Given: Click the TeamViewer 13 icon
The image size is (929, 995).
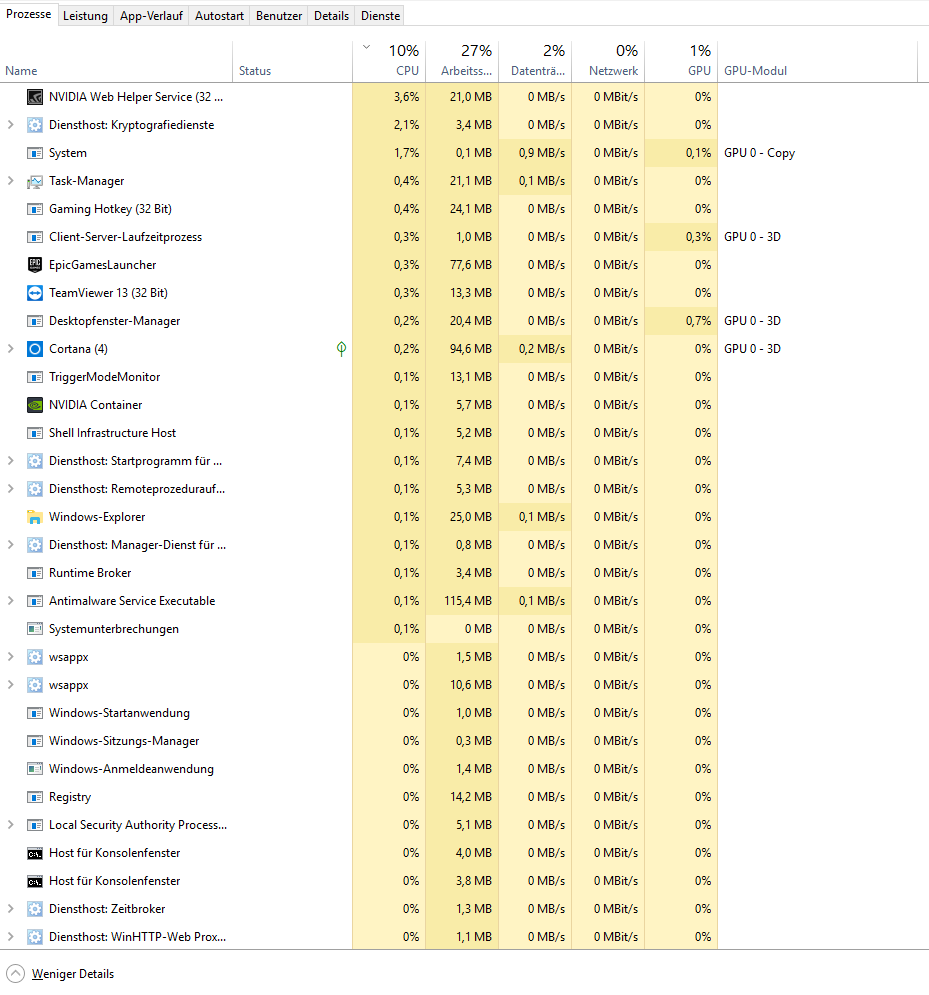Looking at the screenshot, I should tap(35, 293).
